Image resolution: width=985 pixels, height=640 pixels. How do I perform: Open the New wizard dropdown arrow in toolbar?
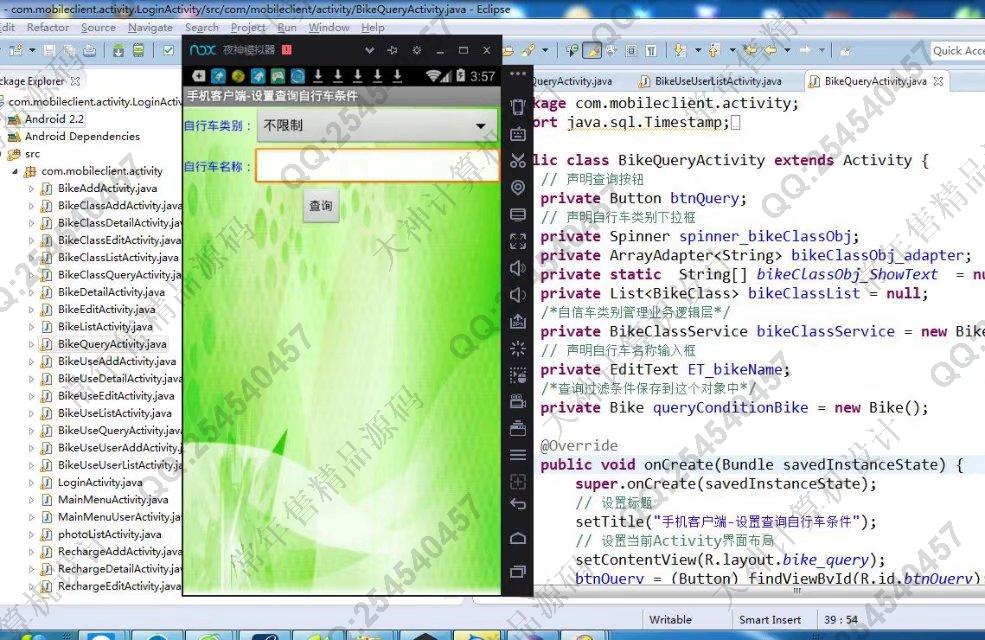coord(33,51)
